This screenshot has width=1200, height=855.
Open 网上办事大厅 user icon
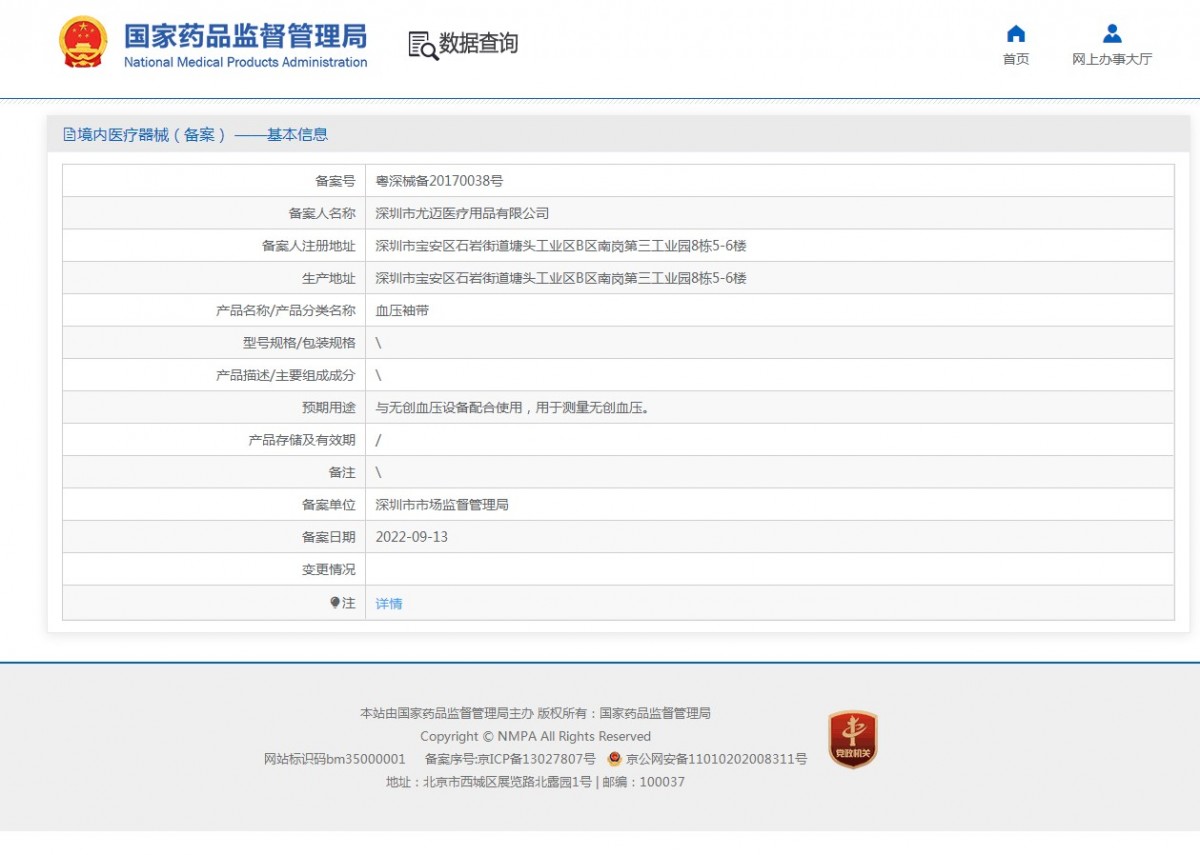[1112, 33]
